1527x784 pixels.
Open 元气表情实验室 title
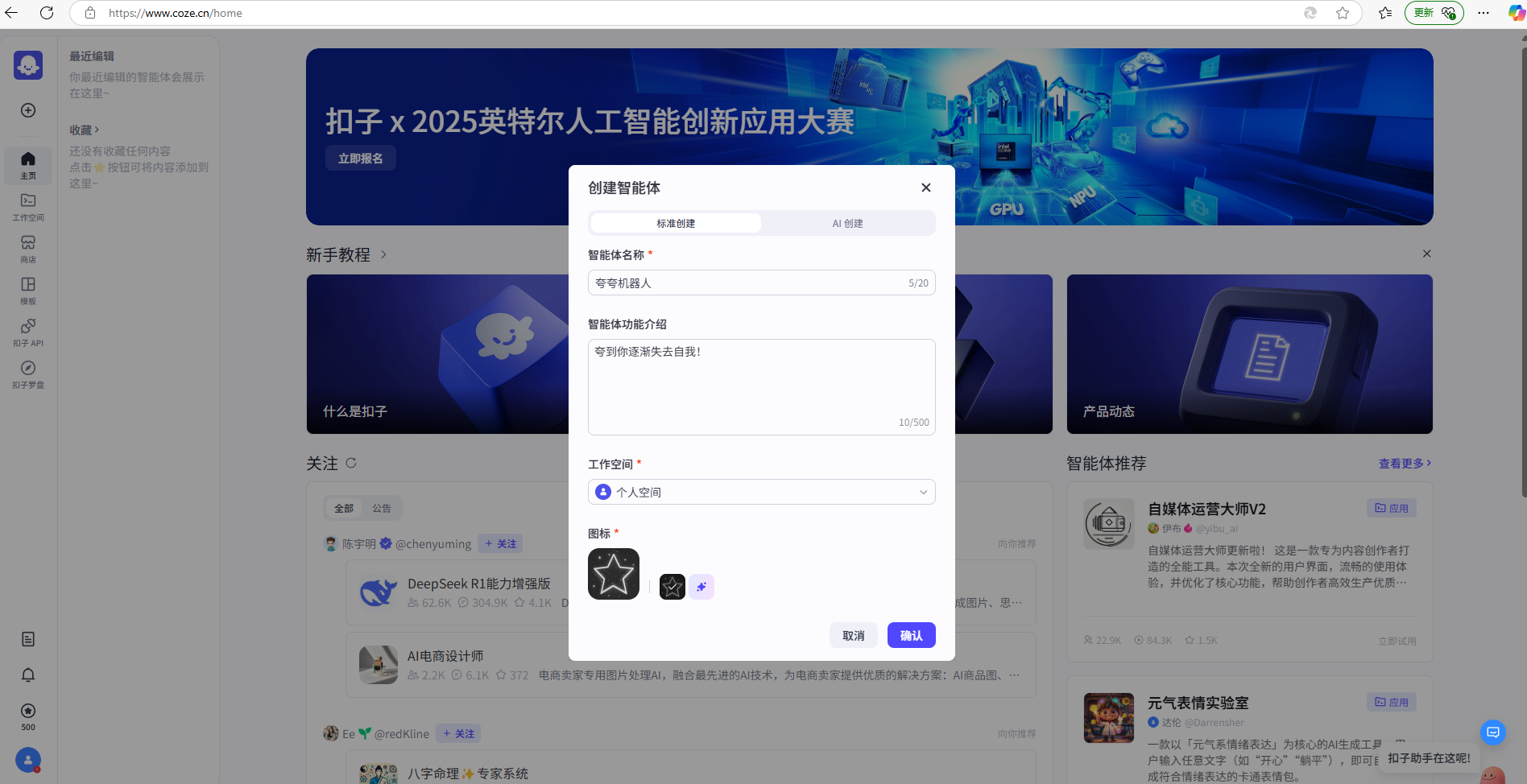click(x=1198, y=703)
